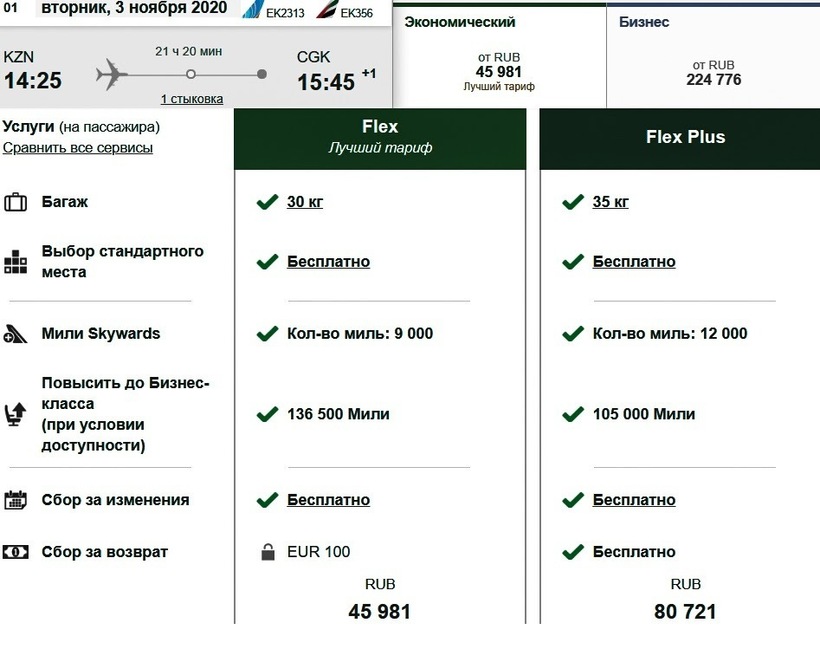Click the 30 кг baggage link under Flex
820x662 pixels.
(305, 202)
